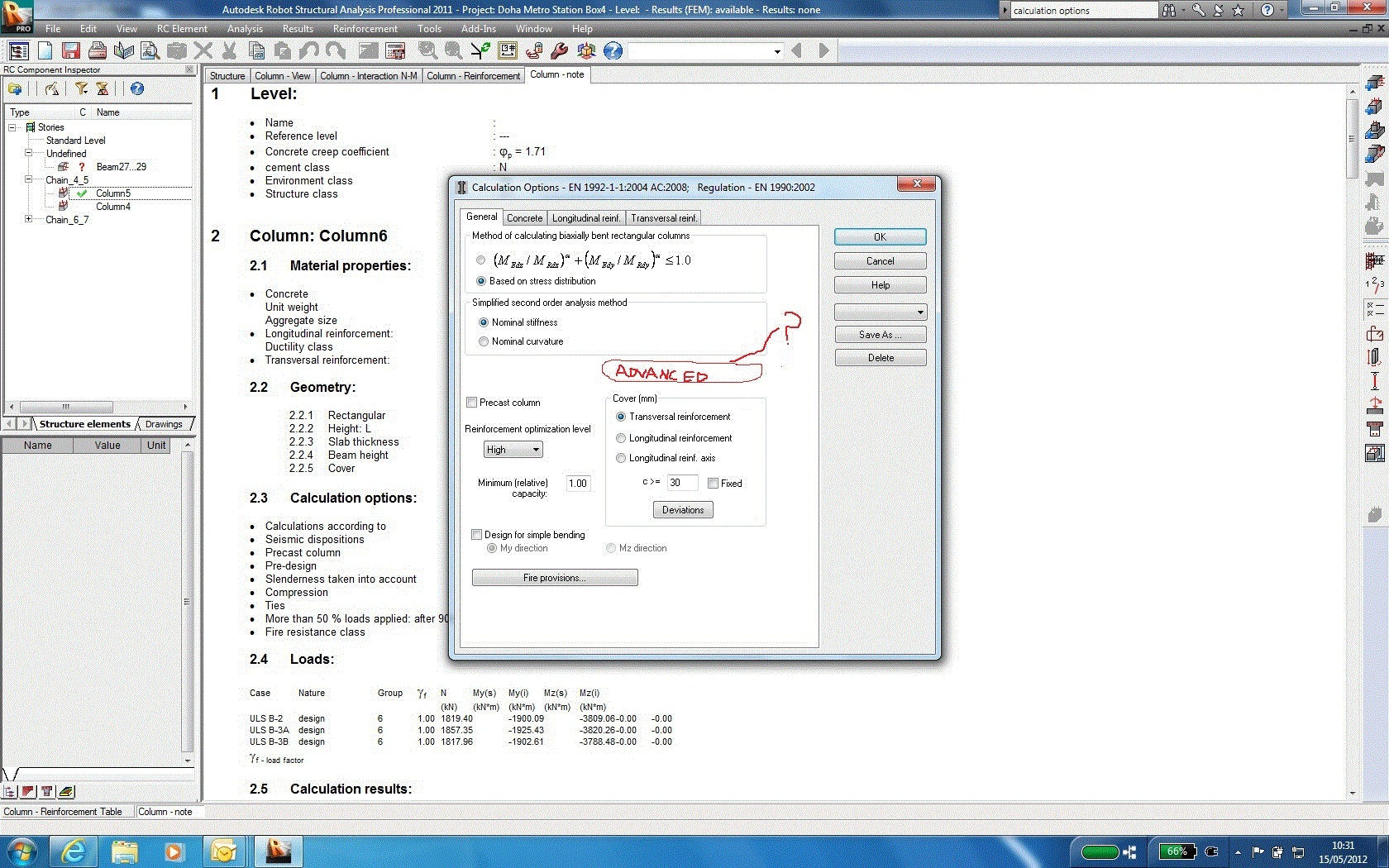Select 'Based on stress distribution' option
The width and height of the screenshot is (1389, 868).
(481, 281)
